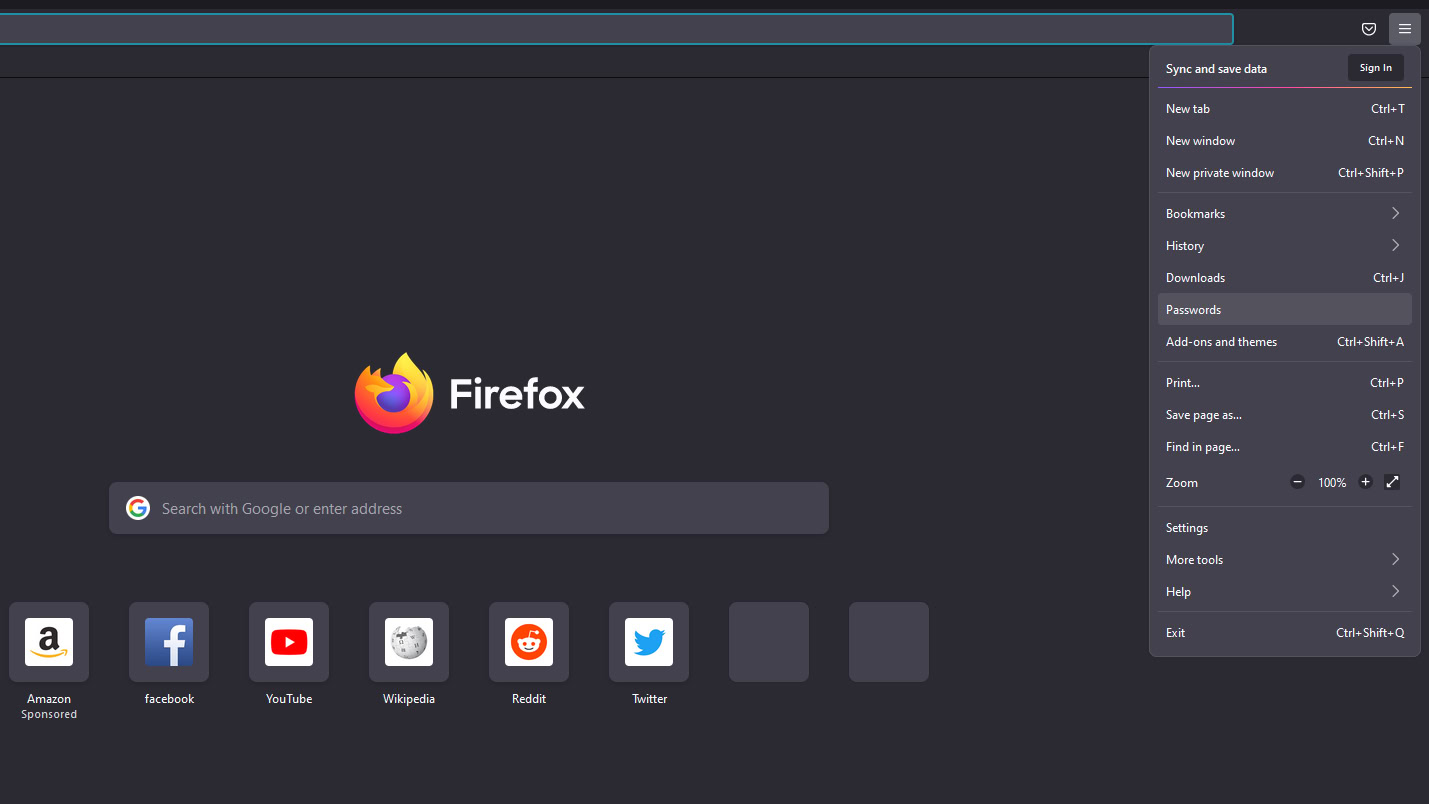This screenshot has height=804, width=1429.
Task: Reset zoom level at 100%
Action: click(1332, 483)
